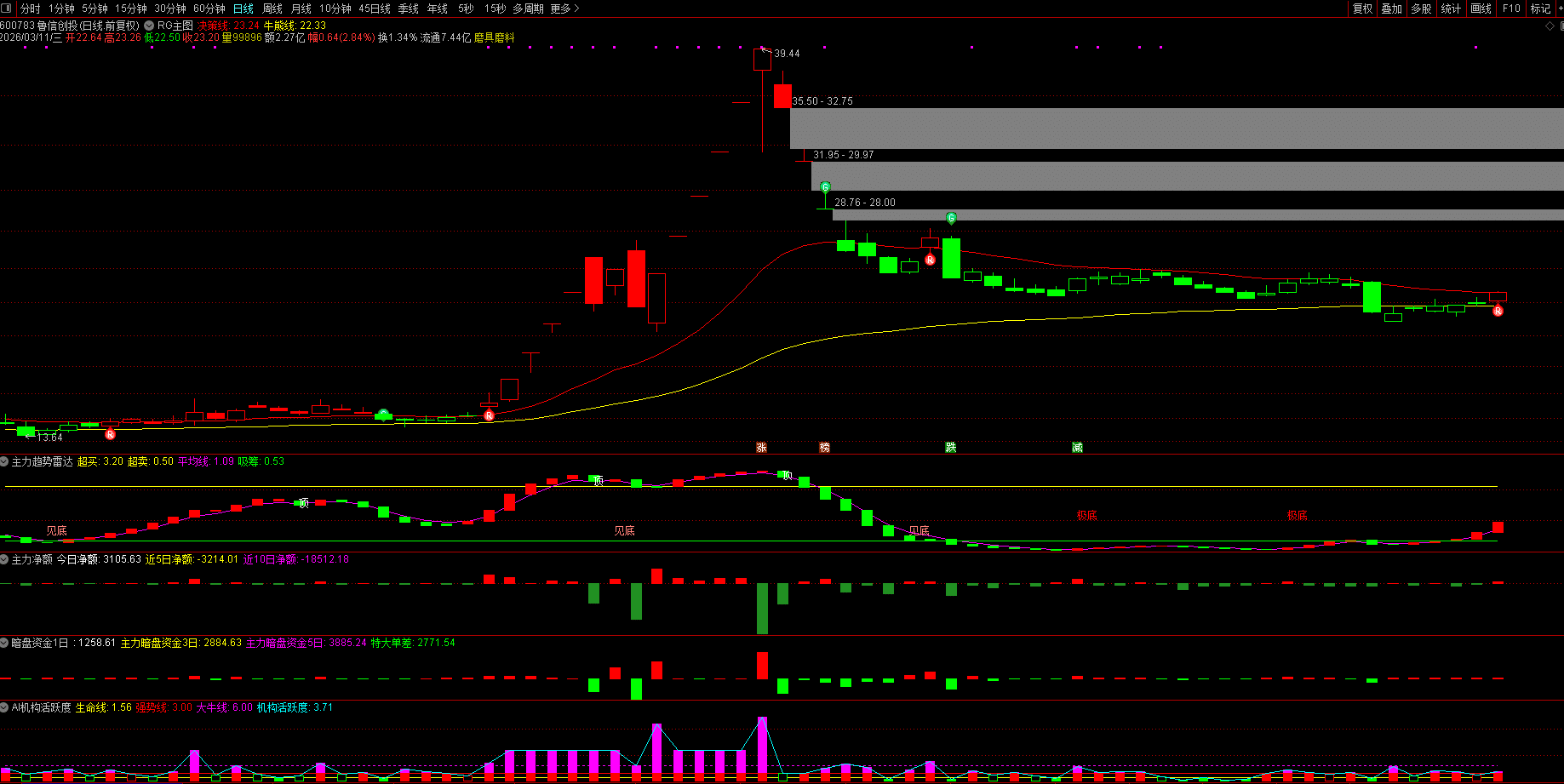Click the panel layout icon at top-left

[x=7, y=9]
